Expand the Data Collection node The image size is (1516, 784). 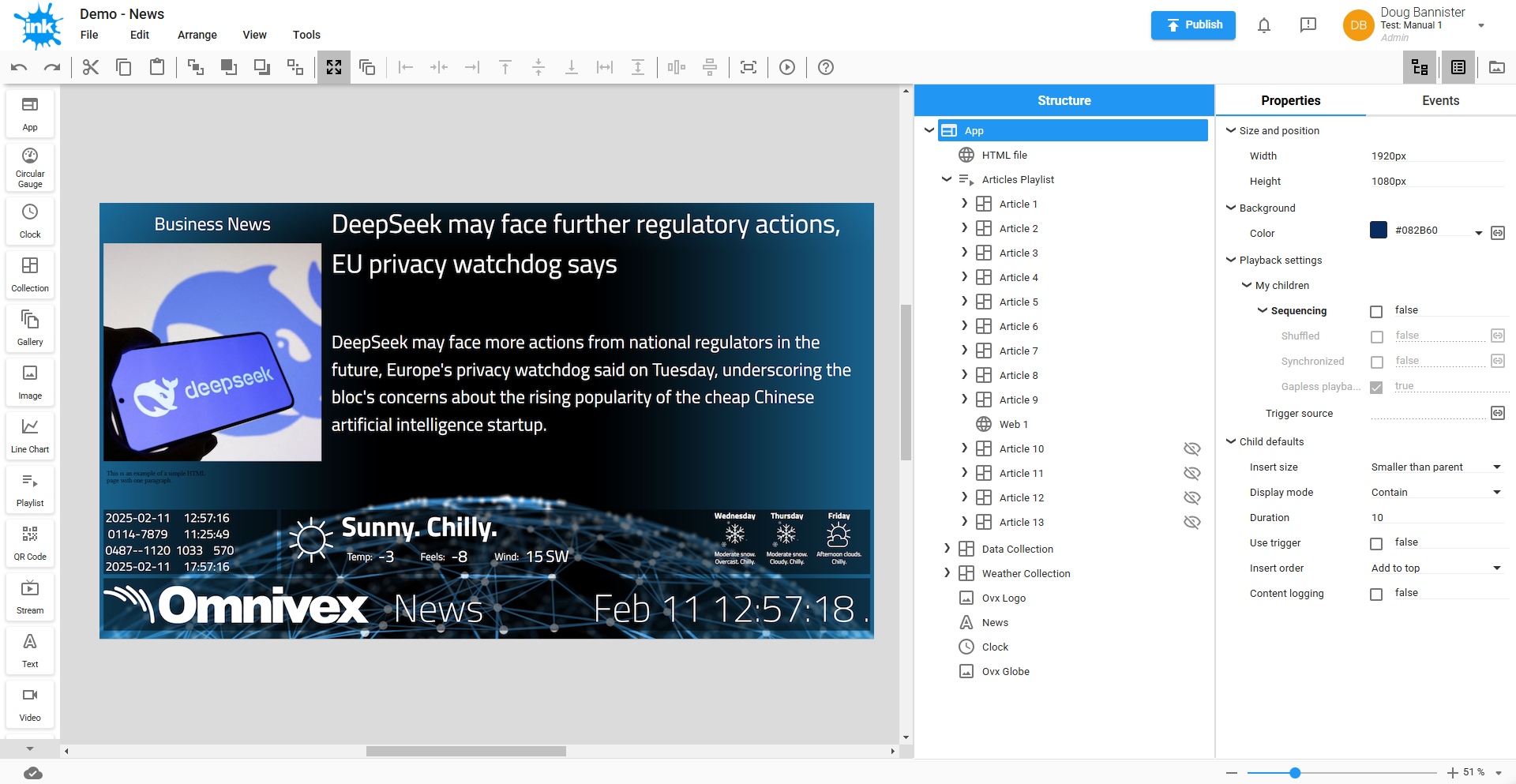pos(947,549)
